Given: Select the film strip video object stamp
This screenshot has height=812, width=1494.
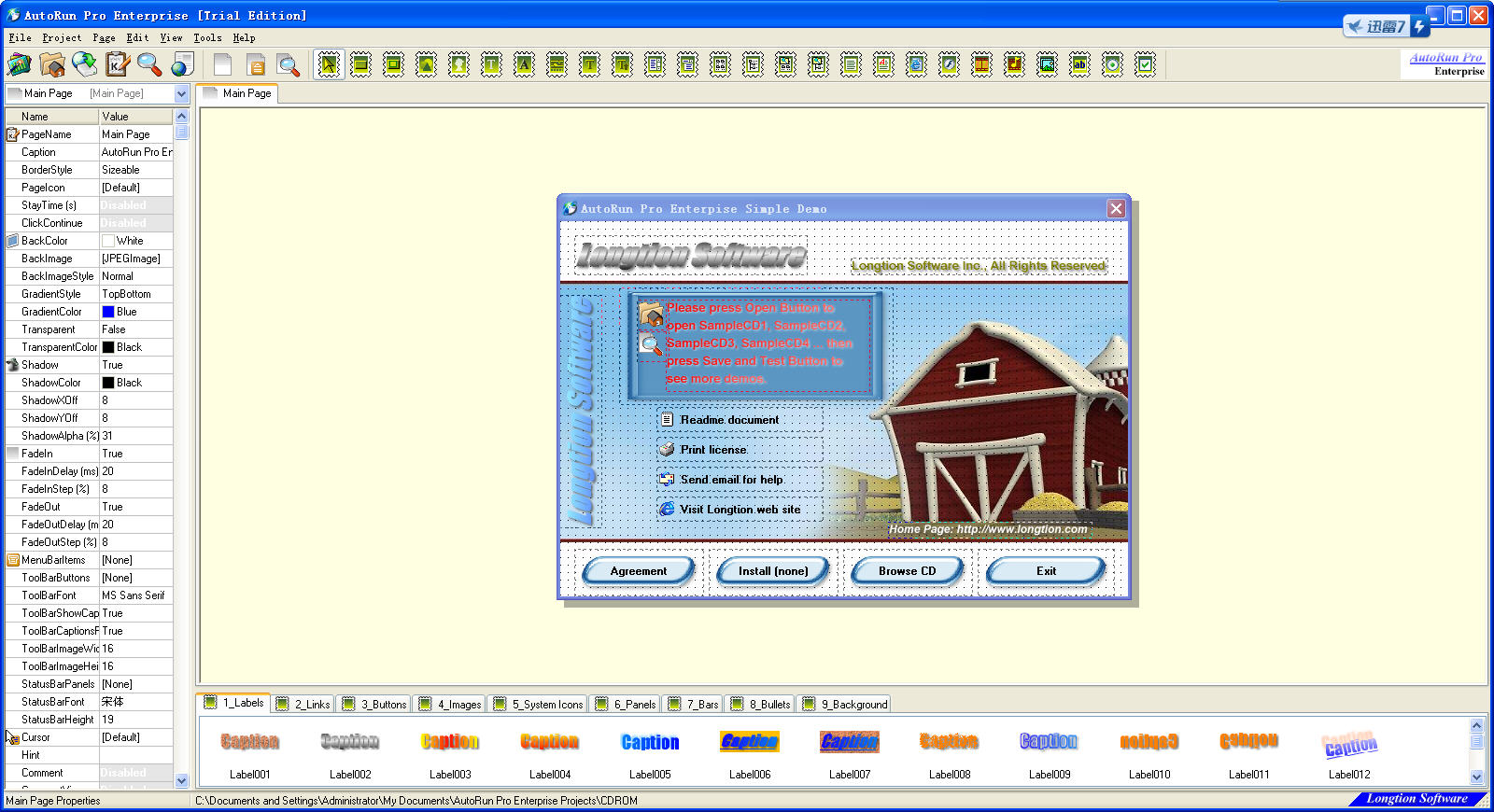Looking at the screenshot, I should coord(982,64).
